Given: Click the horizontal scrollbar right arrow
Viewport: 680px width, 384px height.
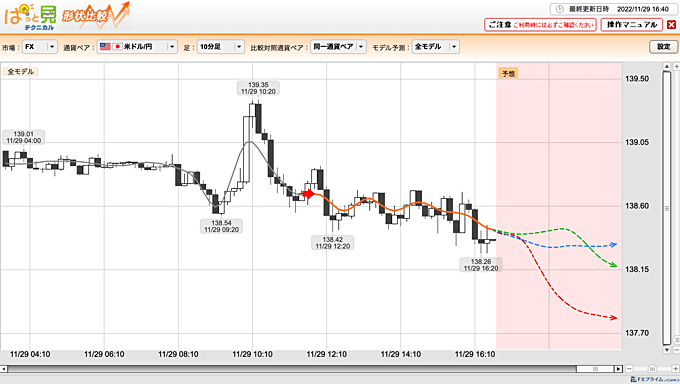Looking at the screenshot, I should click(x=618, y=369).
